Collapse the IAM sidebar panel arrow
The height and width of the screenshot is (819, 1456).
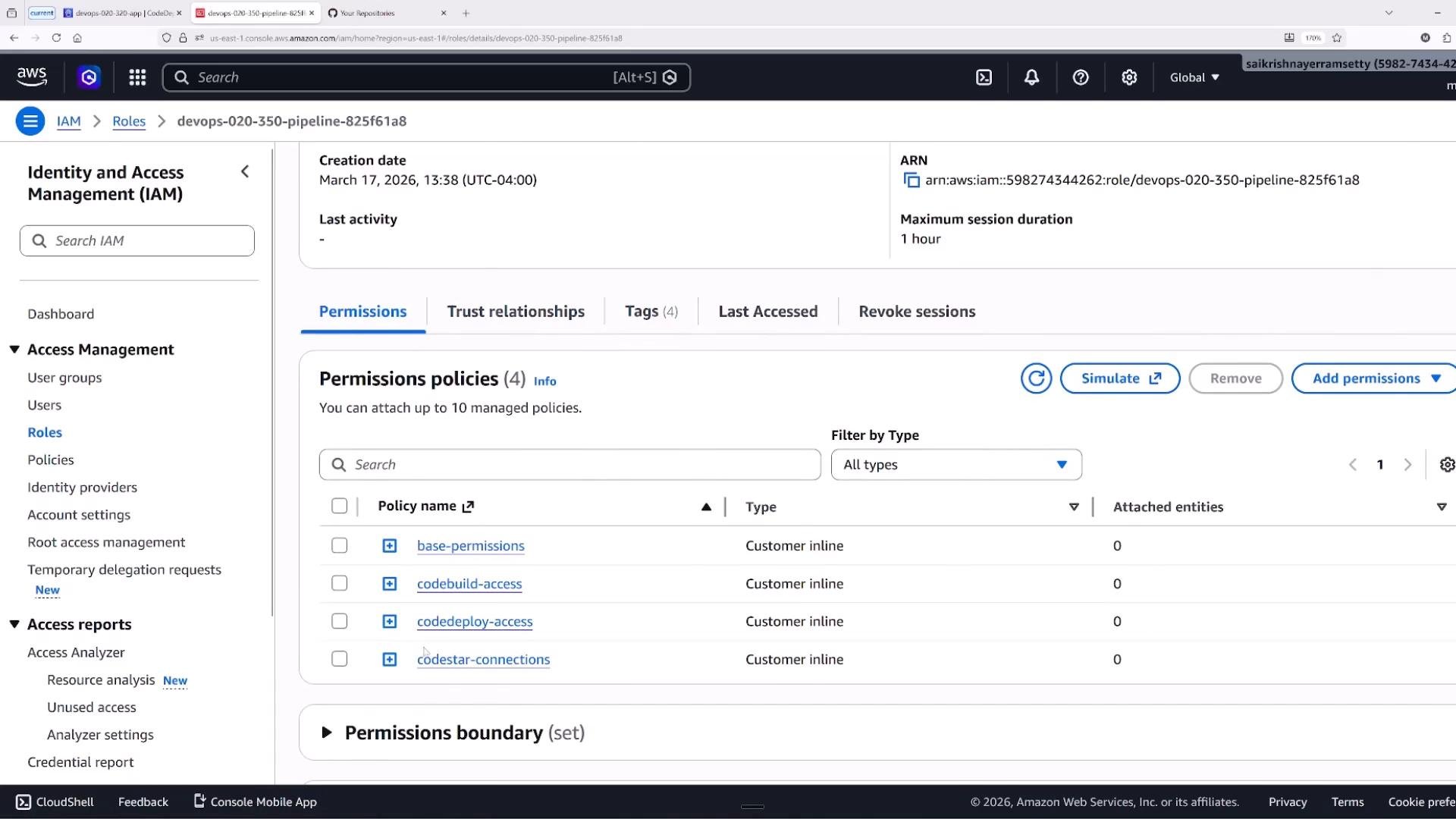[245, 172]
